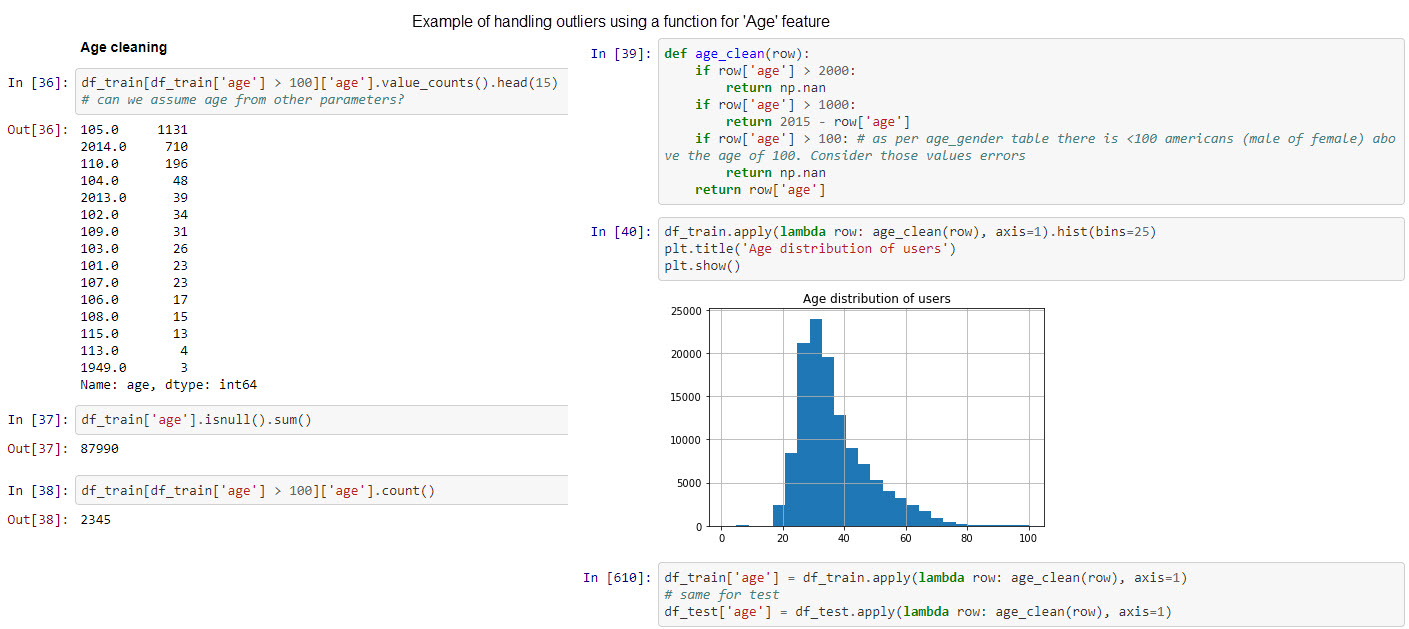Screen dimensions: 1409x629
Task: Select the In [37] isnull sum cell
Action: click(x=321, y=420)
